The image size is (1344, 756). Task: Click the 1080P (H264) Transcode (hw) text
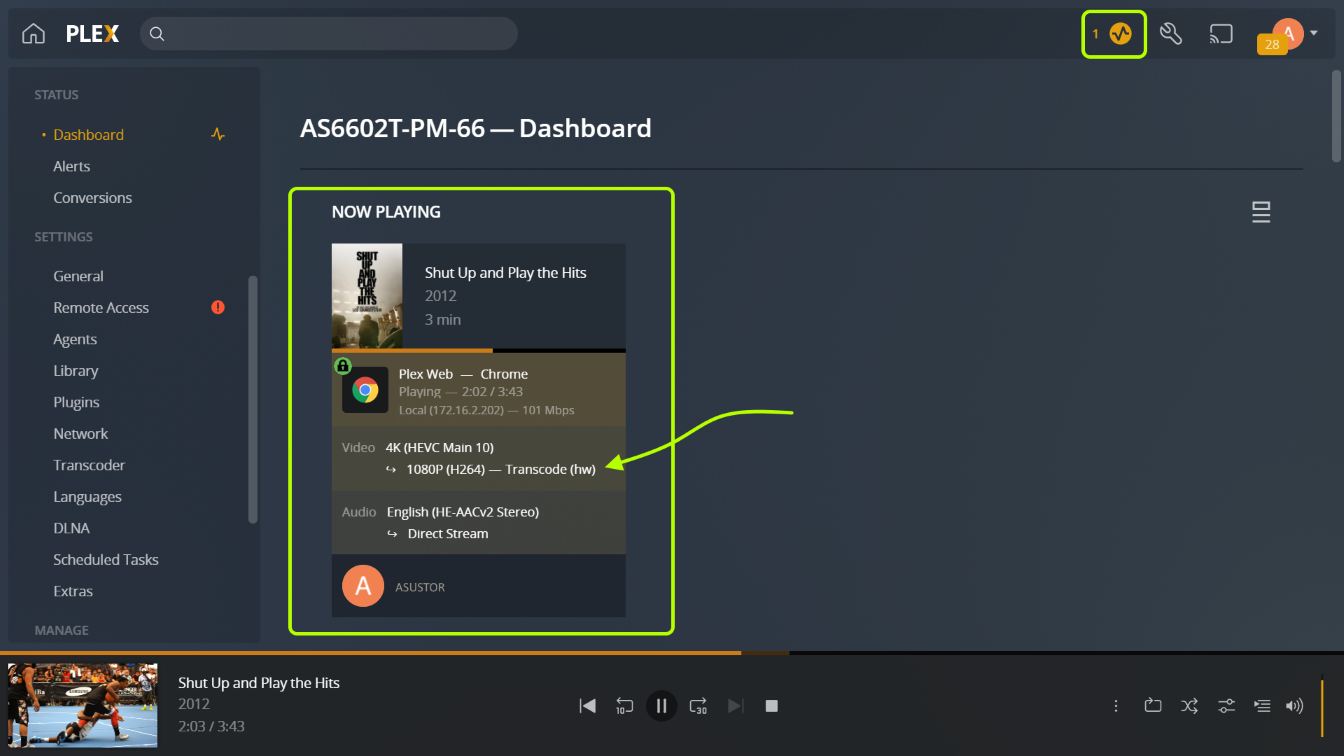[500, 469]
